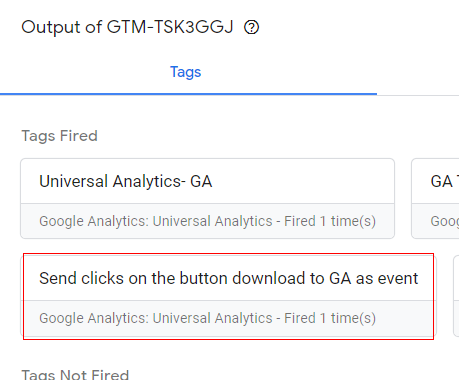Click the blank tab area right of Tags
459x380 pixels.
click(x=418, y=72)
